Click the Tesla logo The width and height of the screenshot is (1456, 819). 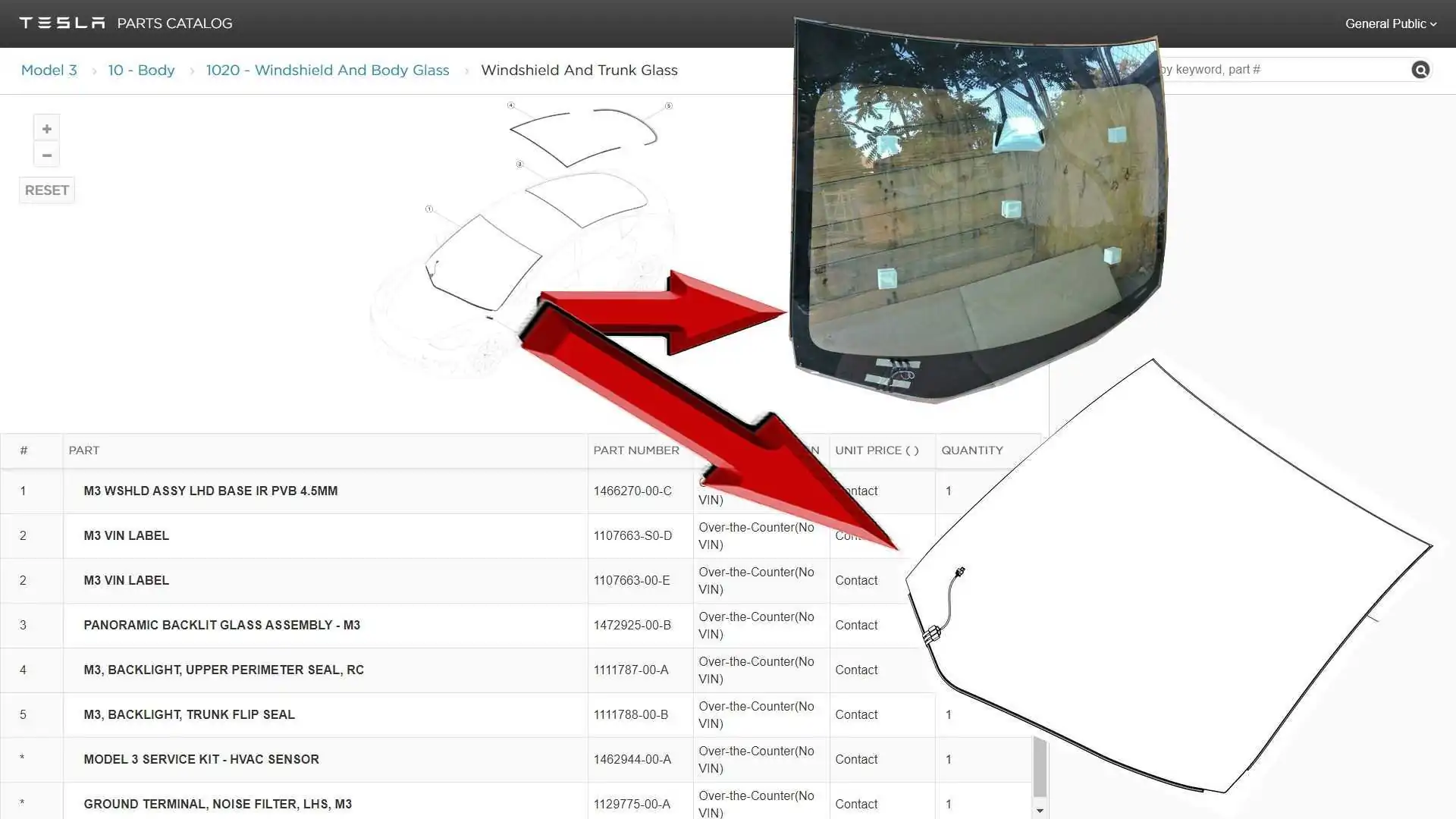[x=62, y=24]
